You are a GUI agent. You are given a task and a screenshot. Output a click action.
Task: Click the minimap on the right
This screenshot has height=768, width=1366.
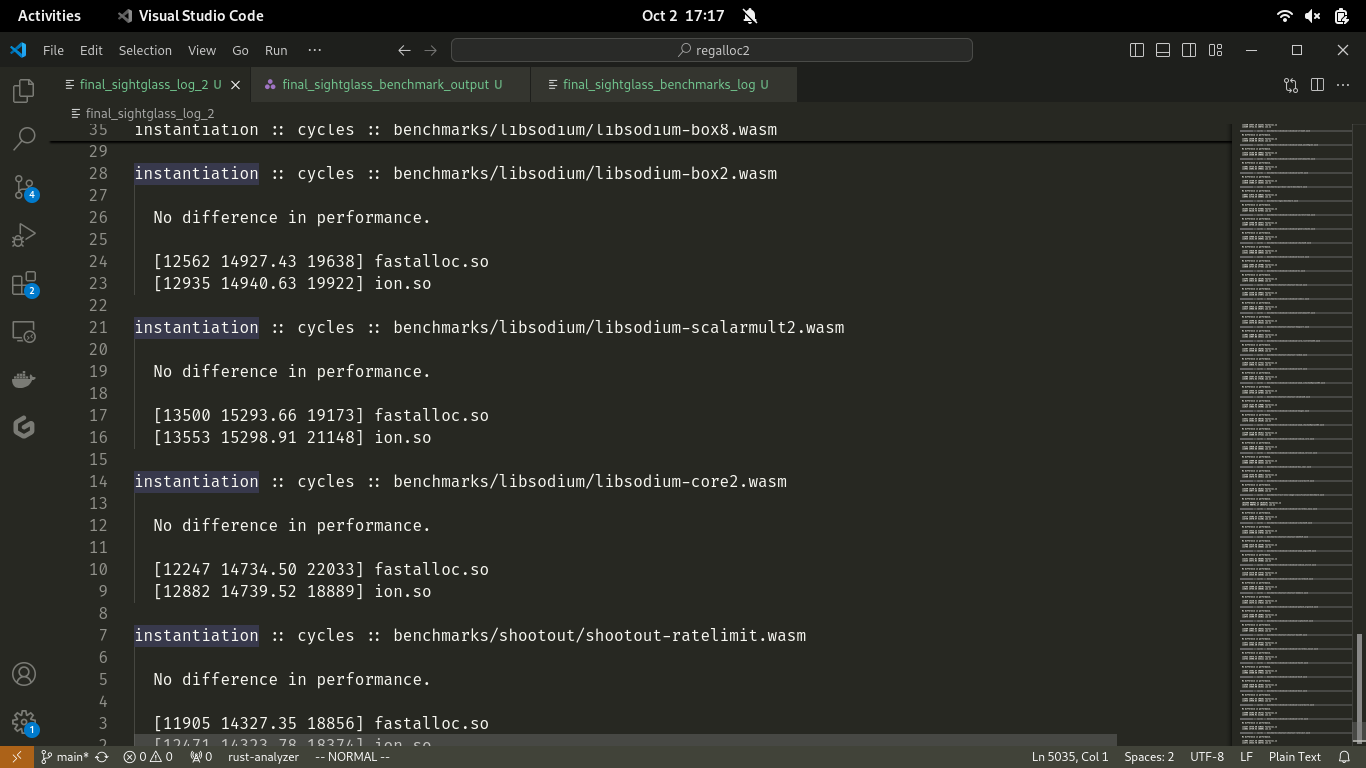click(1295, 433)
